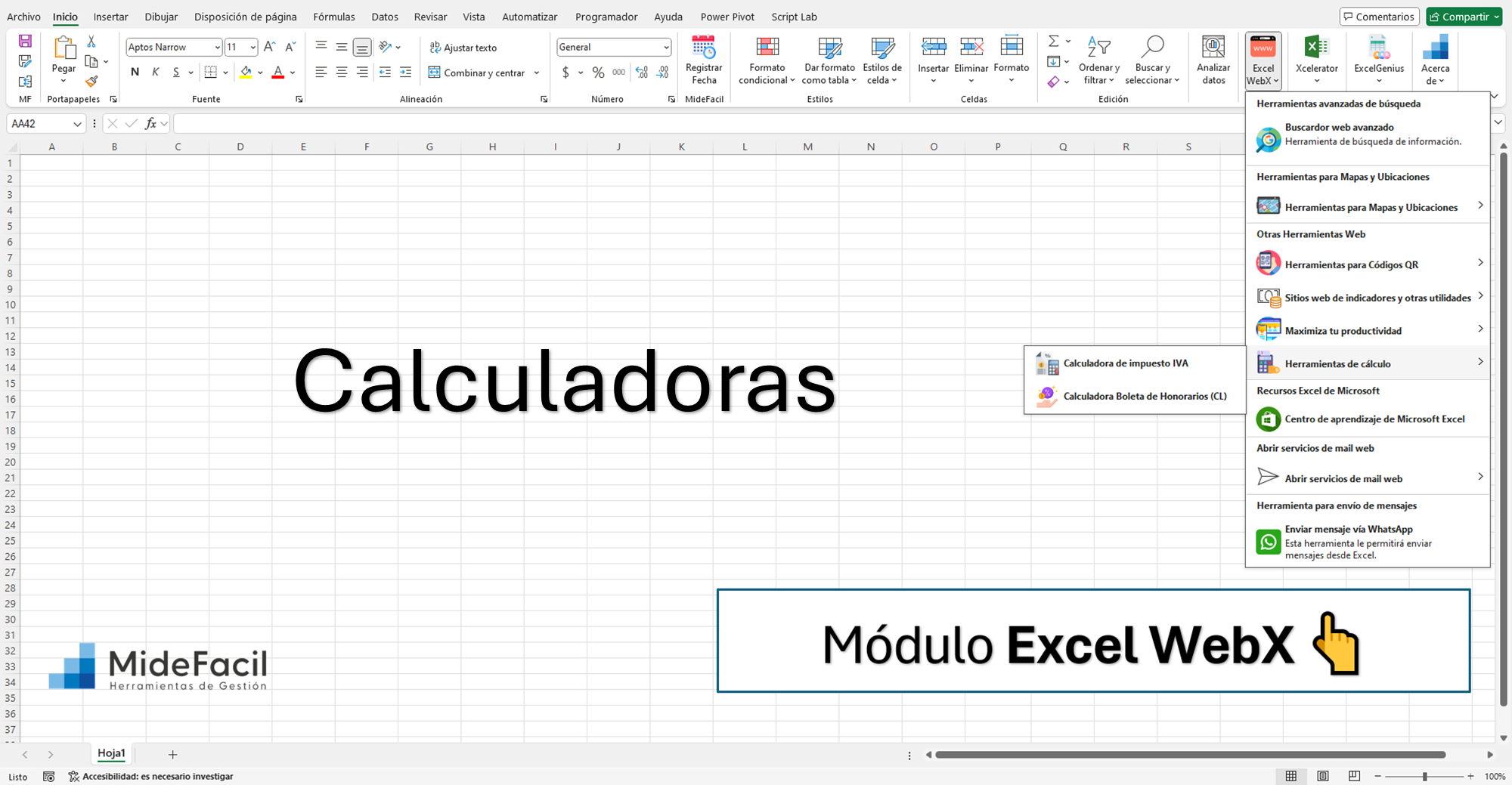Screen dimensions: 1512x785
Task: Click the Compartir button
Action: (x=1464, y=17)
